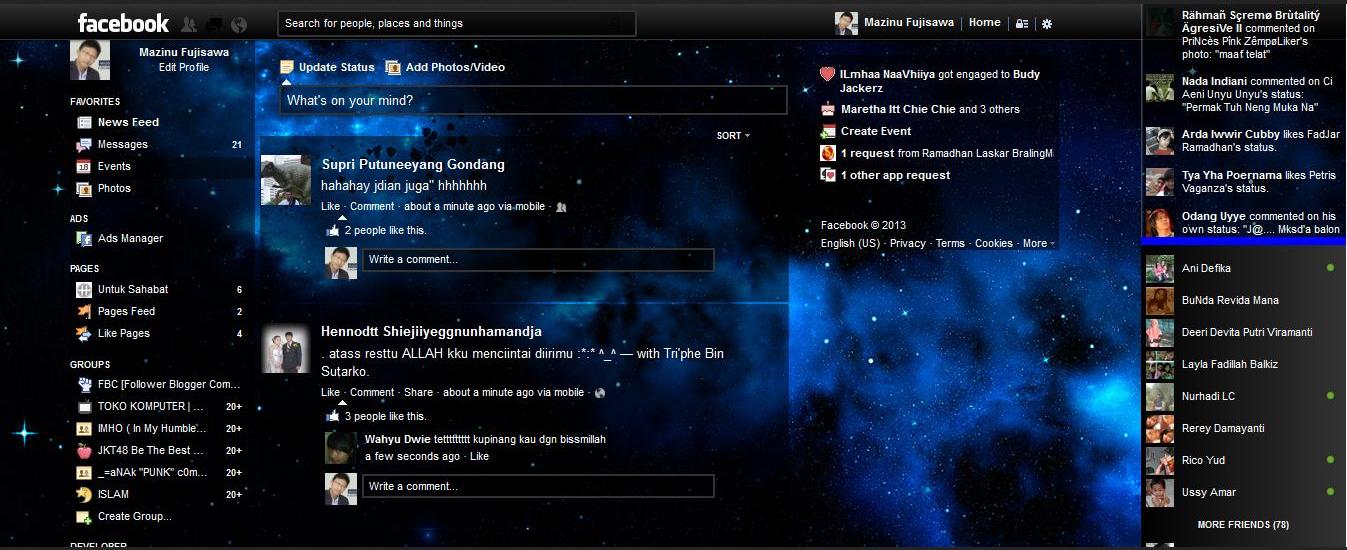The height and width of the screenshot is (550, 1347).
Task: Click comment box under Supri's post
Action: (x=538, y=260)
